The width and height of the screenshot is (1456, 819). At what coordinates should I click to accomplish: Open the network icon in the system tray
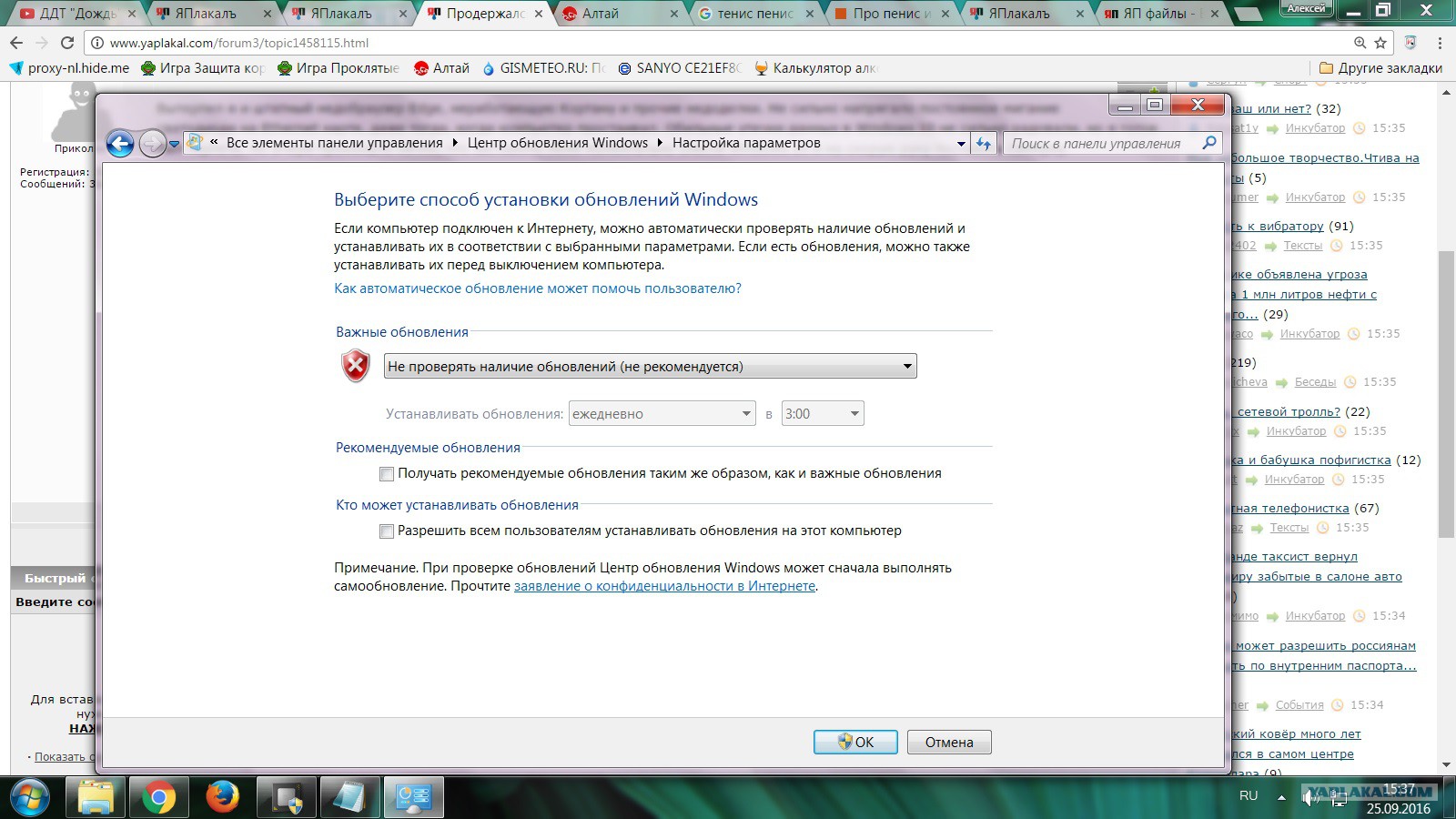[x=1339, y=797]
